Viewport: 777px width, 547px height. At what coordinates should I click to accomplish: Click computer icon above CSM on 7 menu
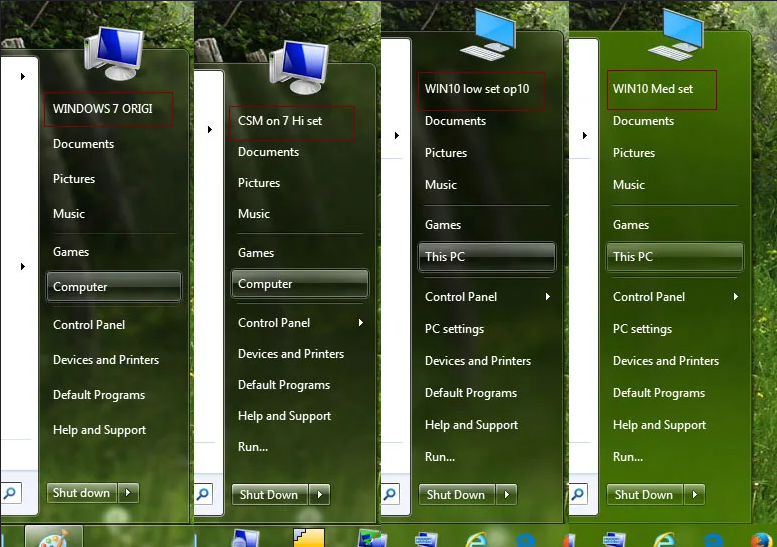pyautogui.click(x=299, y=68)
